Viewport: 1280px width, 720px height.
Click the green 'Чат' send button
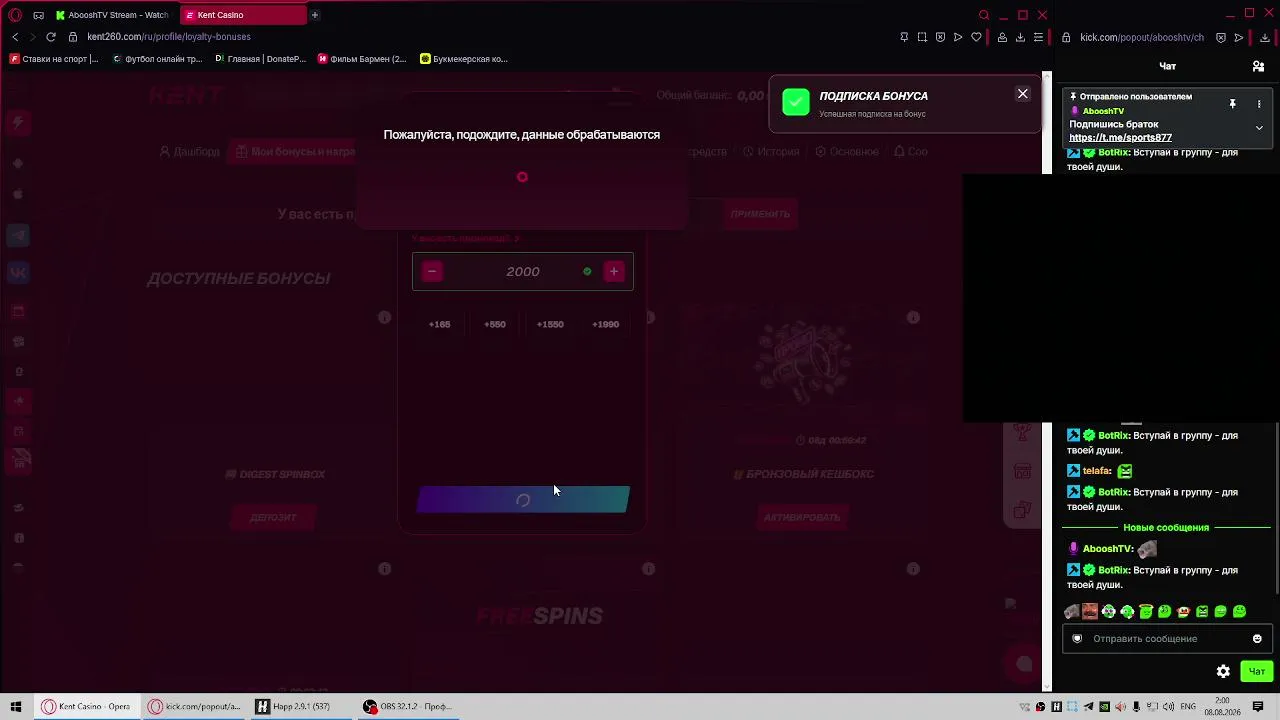[x=1256, y=671]
